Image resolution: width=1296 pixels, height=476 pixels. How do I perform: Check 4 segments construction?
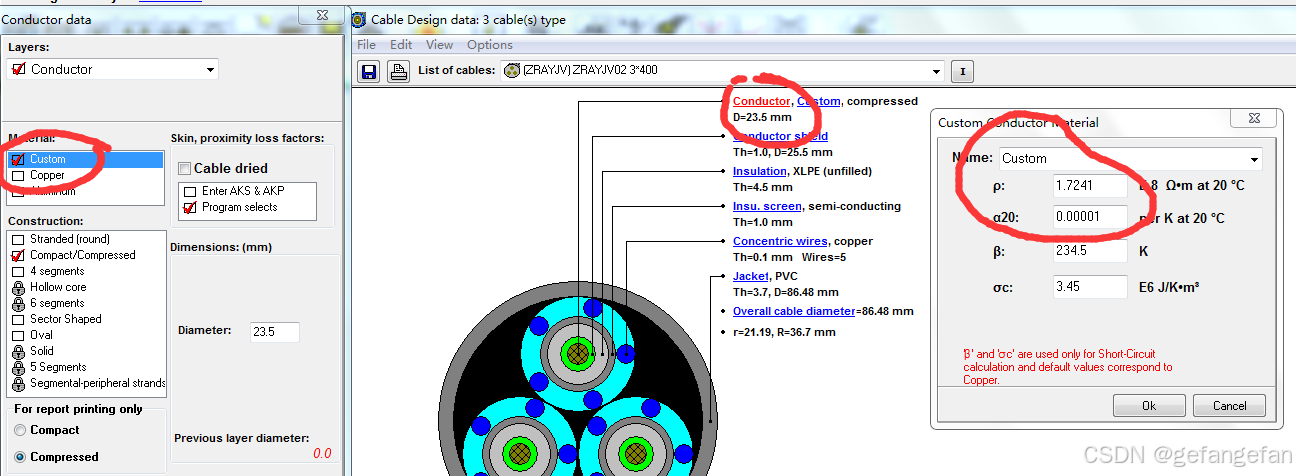coord(18,271)
